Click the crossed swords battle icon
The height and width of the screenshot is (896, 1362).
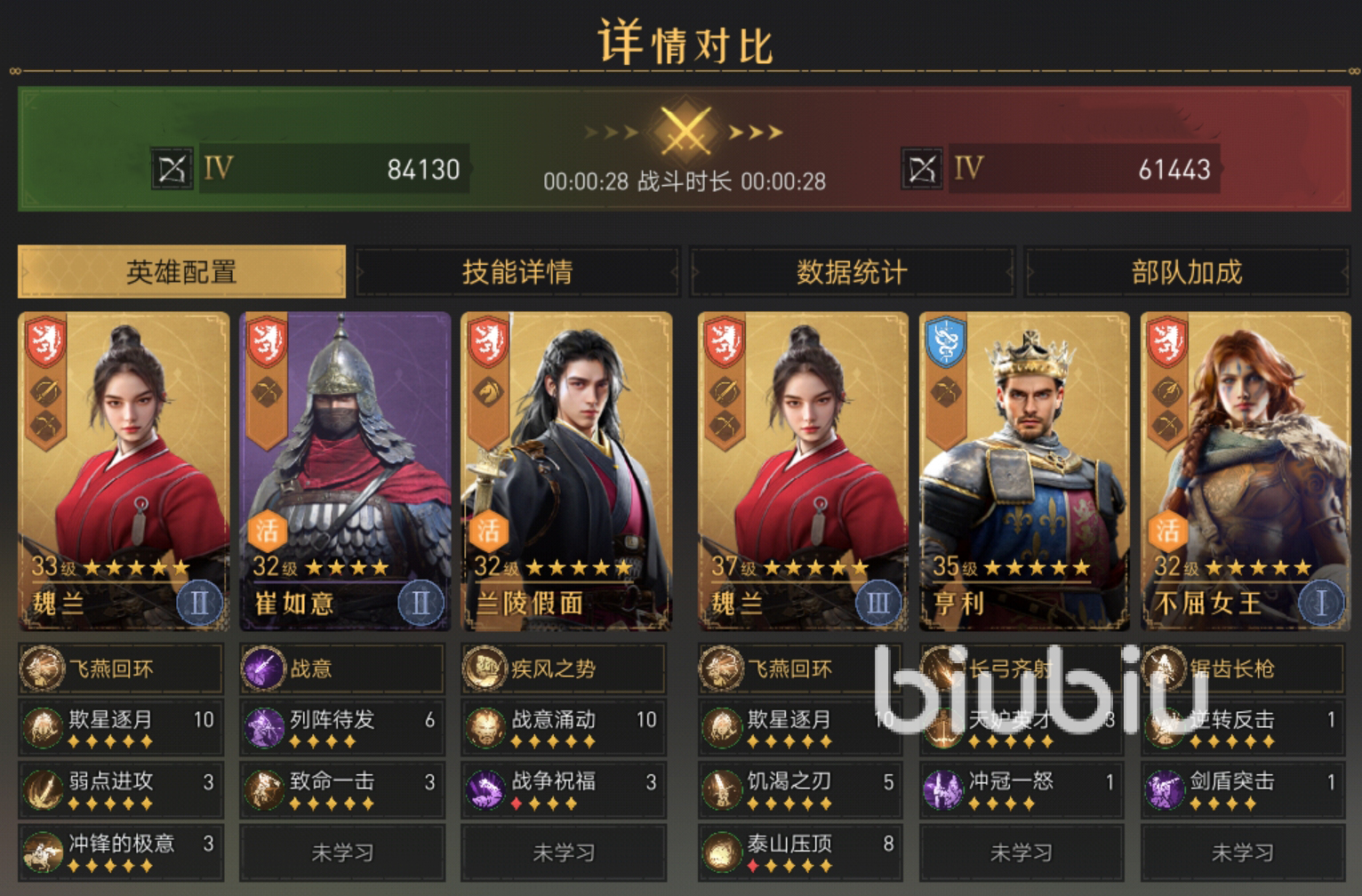coord(685,132)
